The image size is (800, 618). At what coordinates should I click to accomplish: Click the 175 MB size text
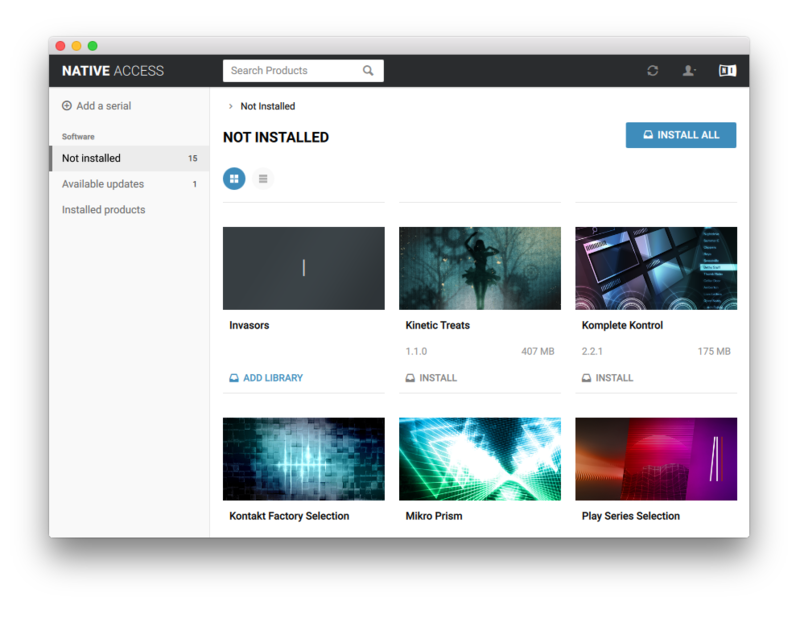pyautogui.click(x=714, y=351)
